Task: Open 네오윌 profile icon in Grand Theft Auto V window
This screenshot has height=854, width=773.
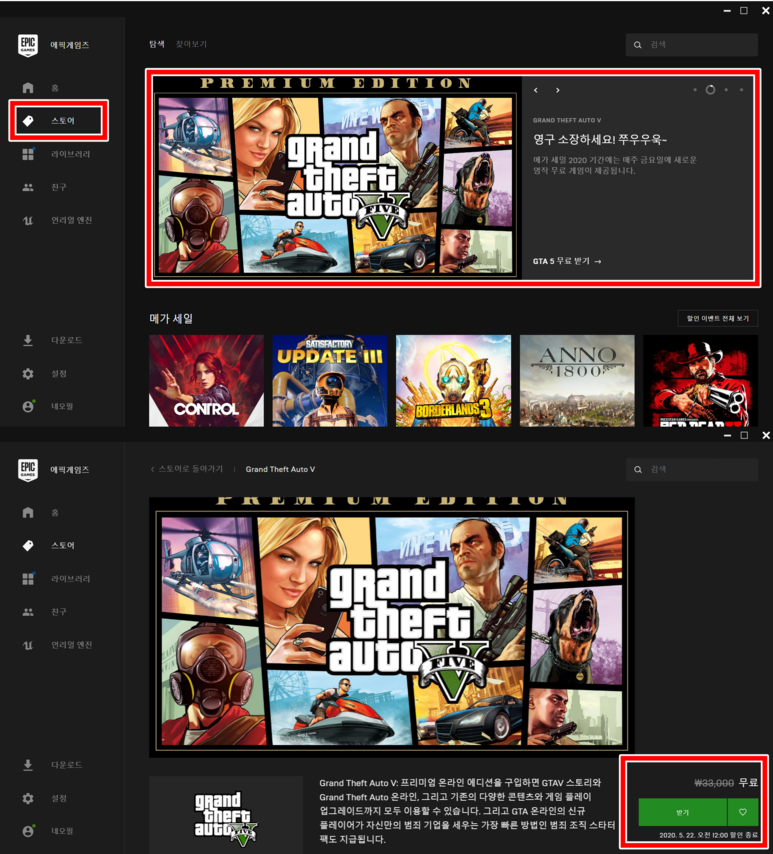Action: click(x=28, y=831)
